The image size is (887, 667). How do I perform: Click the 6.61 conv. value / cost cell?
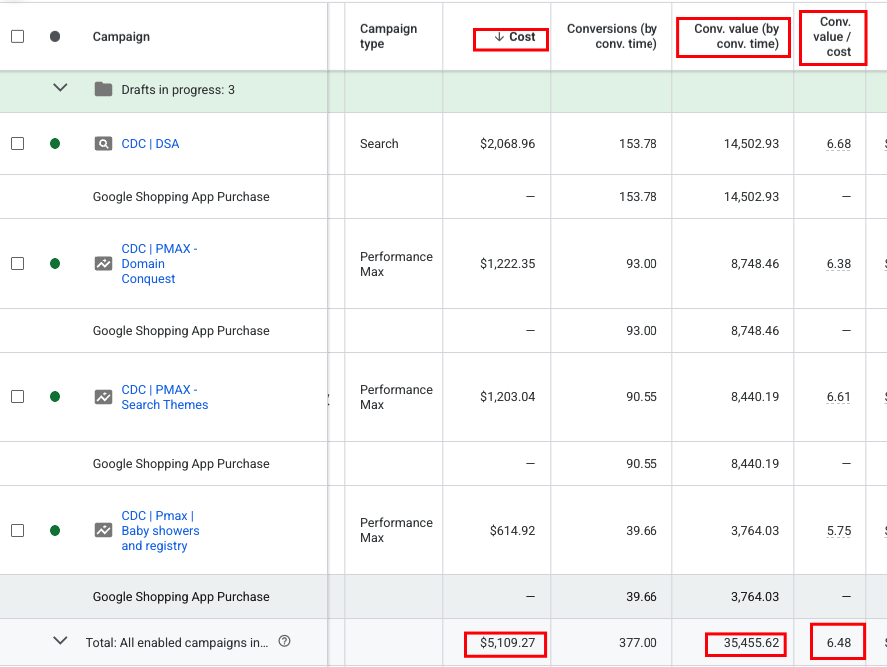838,397
